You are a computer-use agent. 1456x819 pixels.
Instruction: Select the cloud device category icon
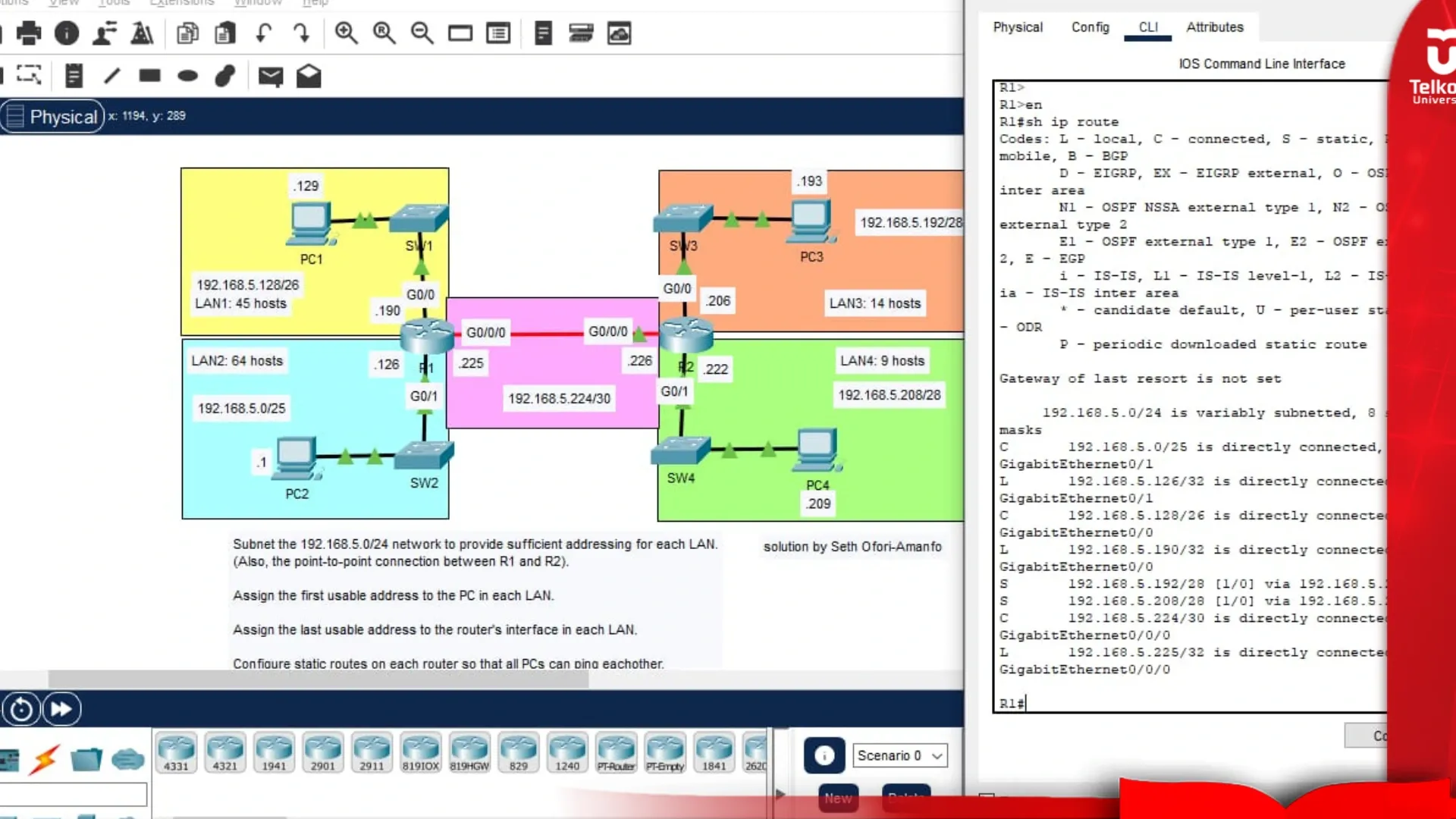(x=127, y=759)
